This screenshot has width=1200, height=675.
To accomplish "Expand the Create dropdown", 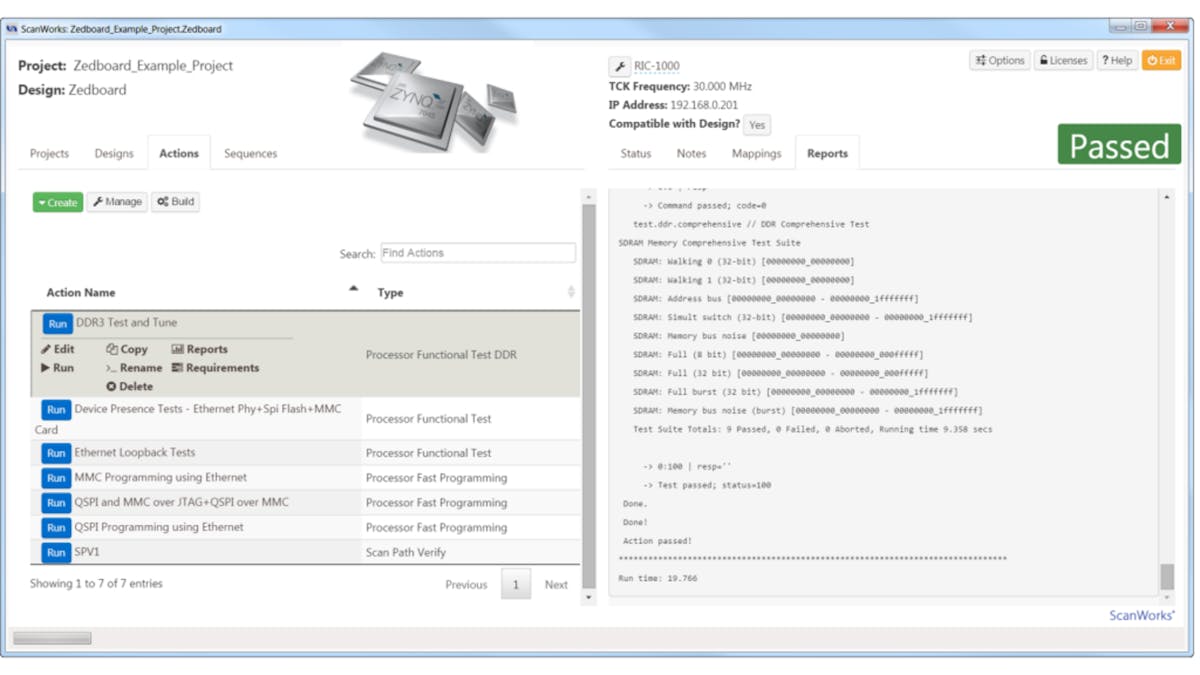I will tap(43, 202).
